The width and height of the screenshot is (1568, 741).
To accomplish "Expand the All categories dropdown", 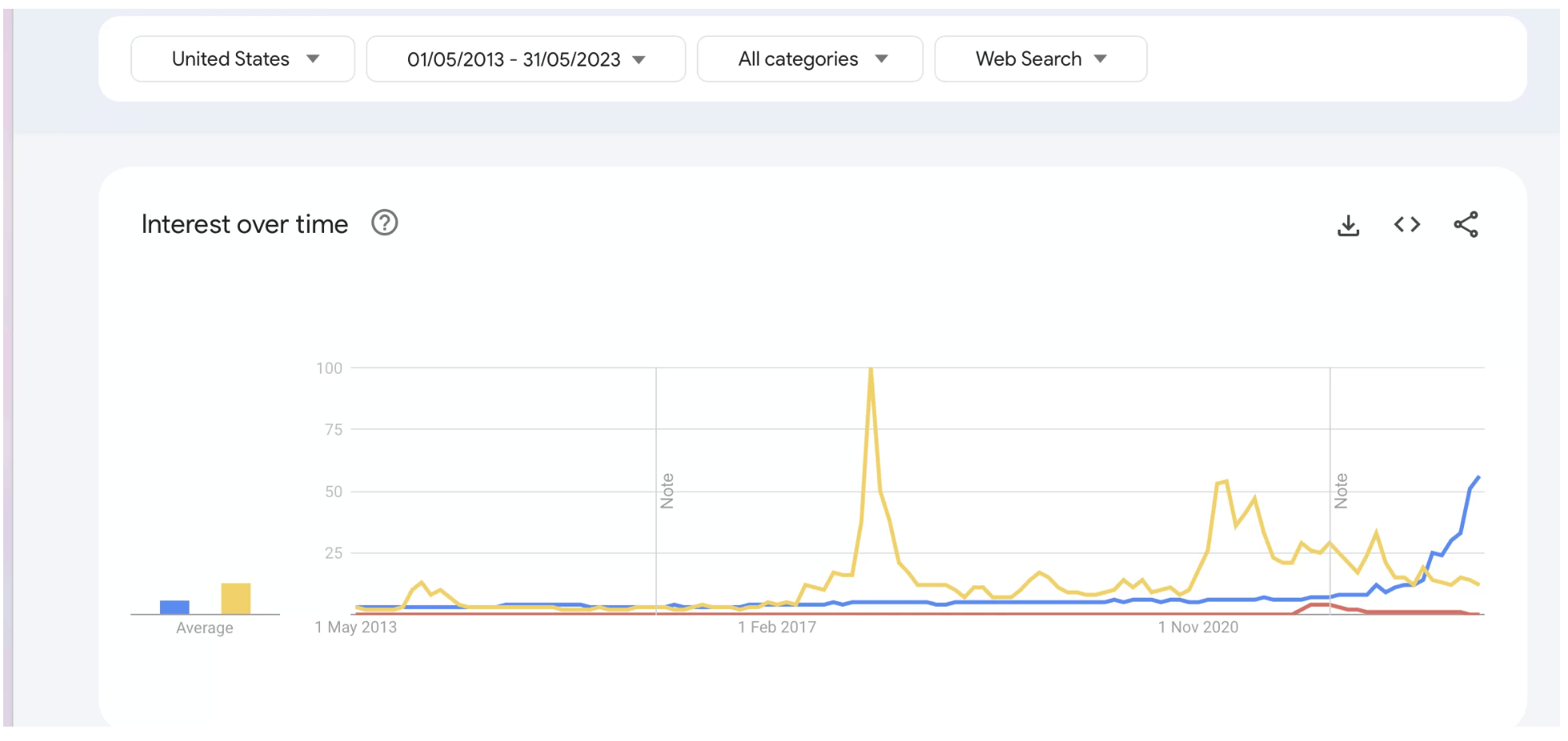I will pos(810,59).
